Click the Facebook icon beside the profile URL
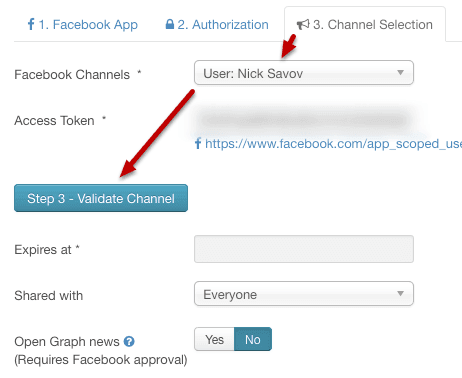Screen dimensions: 462x378 198,143
